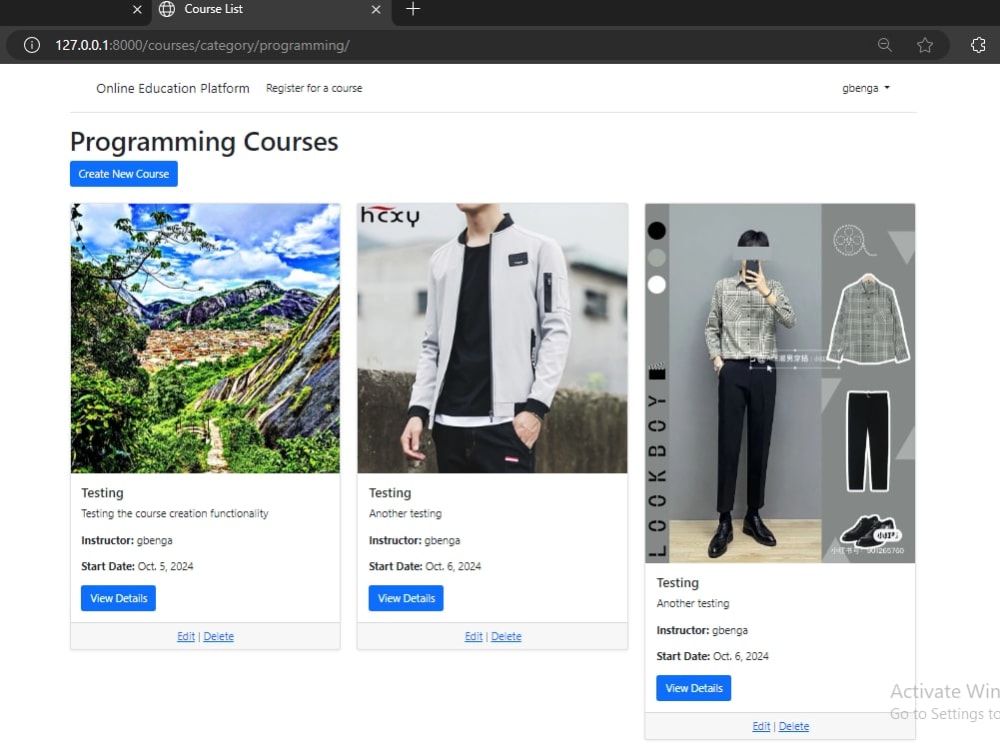The height and width of the screenshot is (750, 1000).
Task: Open the mountain landscape course image
Action: 205,338
